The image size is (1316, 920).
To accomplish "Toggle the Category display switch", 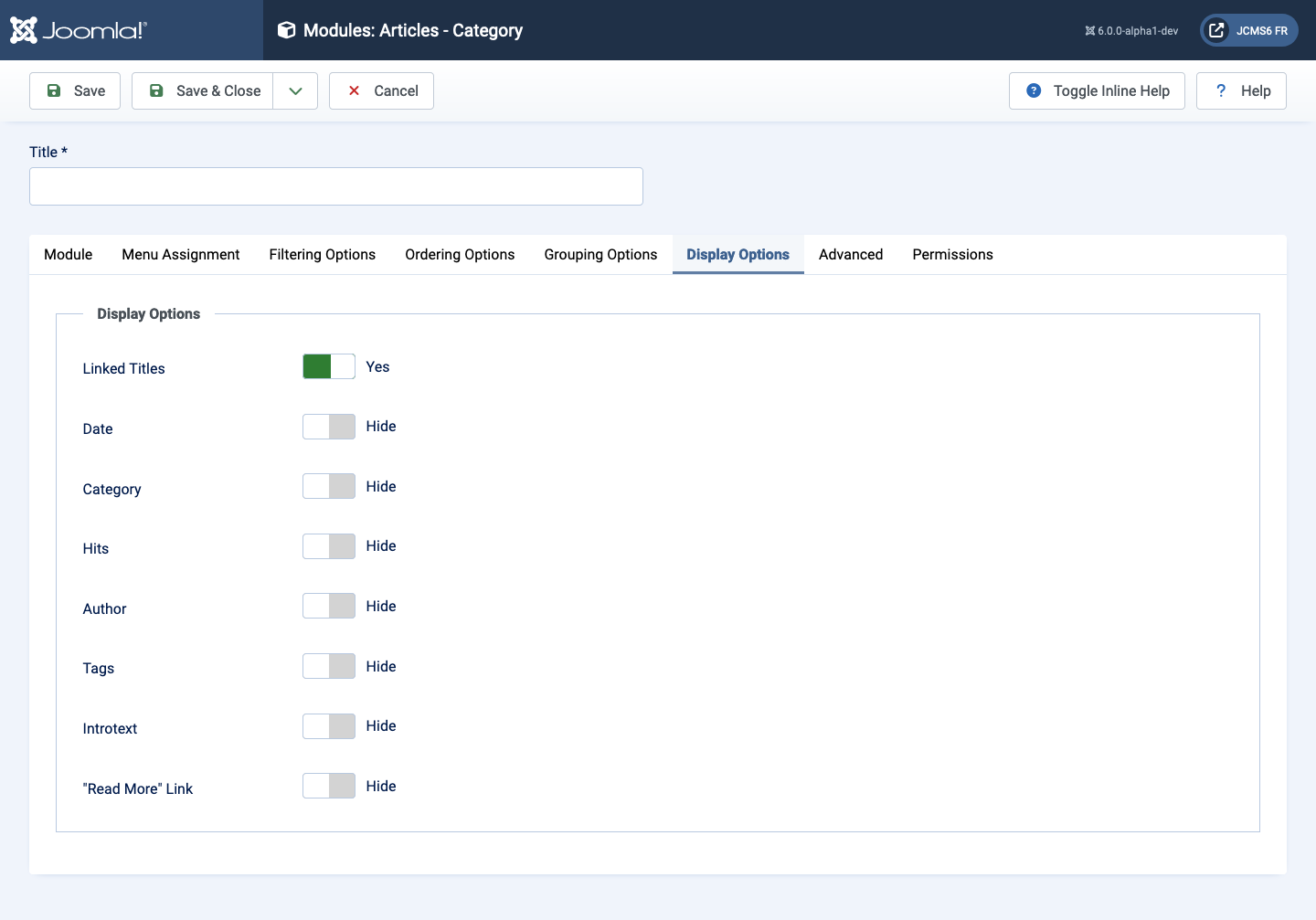I will click(x=329, y=486).
